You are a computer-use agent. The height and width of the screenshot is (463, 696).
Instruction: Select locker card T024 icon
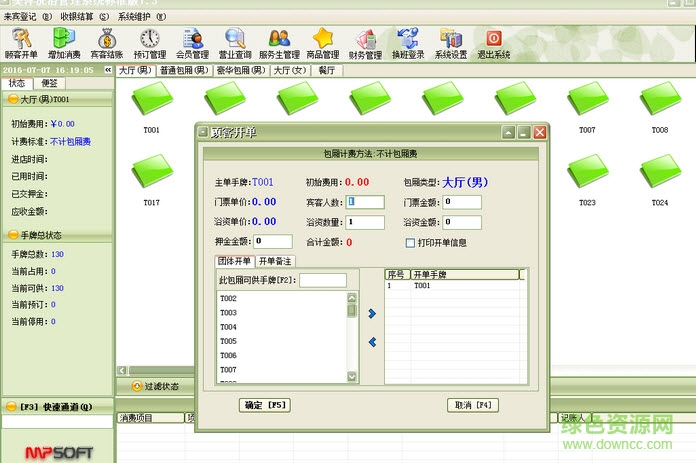pos(660,171)
